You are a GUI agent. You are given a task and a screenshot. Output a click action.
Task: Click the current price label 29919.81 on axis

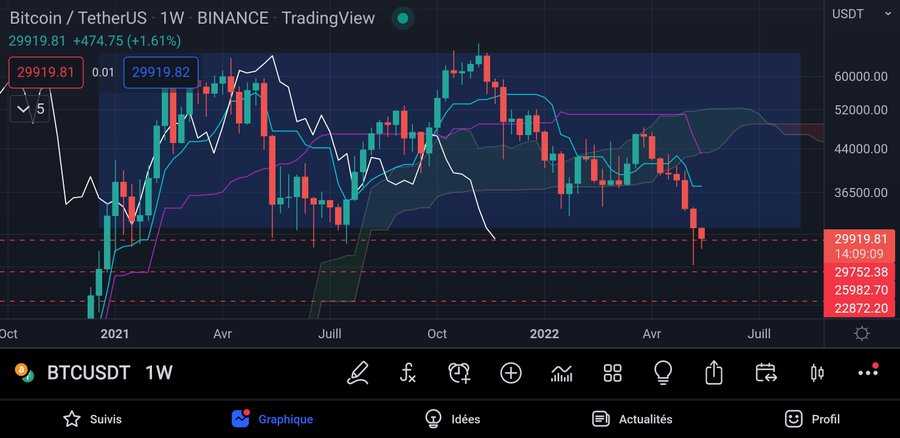pyautogui.click(x=861, y=239)
